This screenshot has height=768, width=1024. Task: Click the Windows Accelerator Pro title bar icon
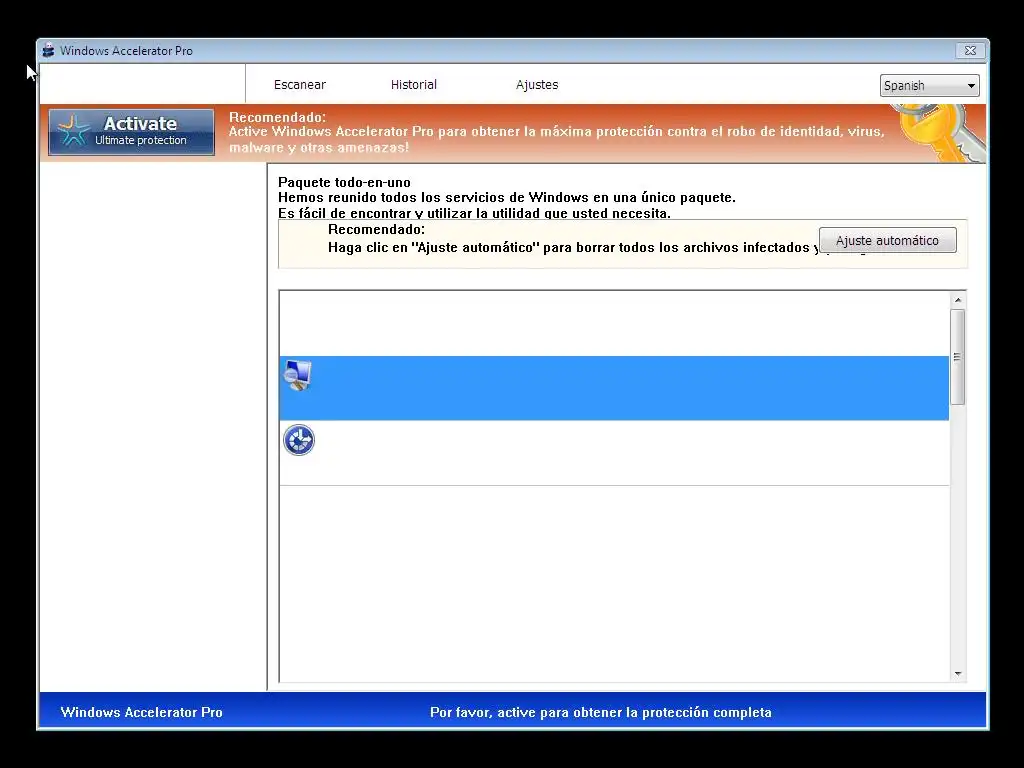(x=48, y=50)
